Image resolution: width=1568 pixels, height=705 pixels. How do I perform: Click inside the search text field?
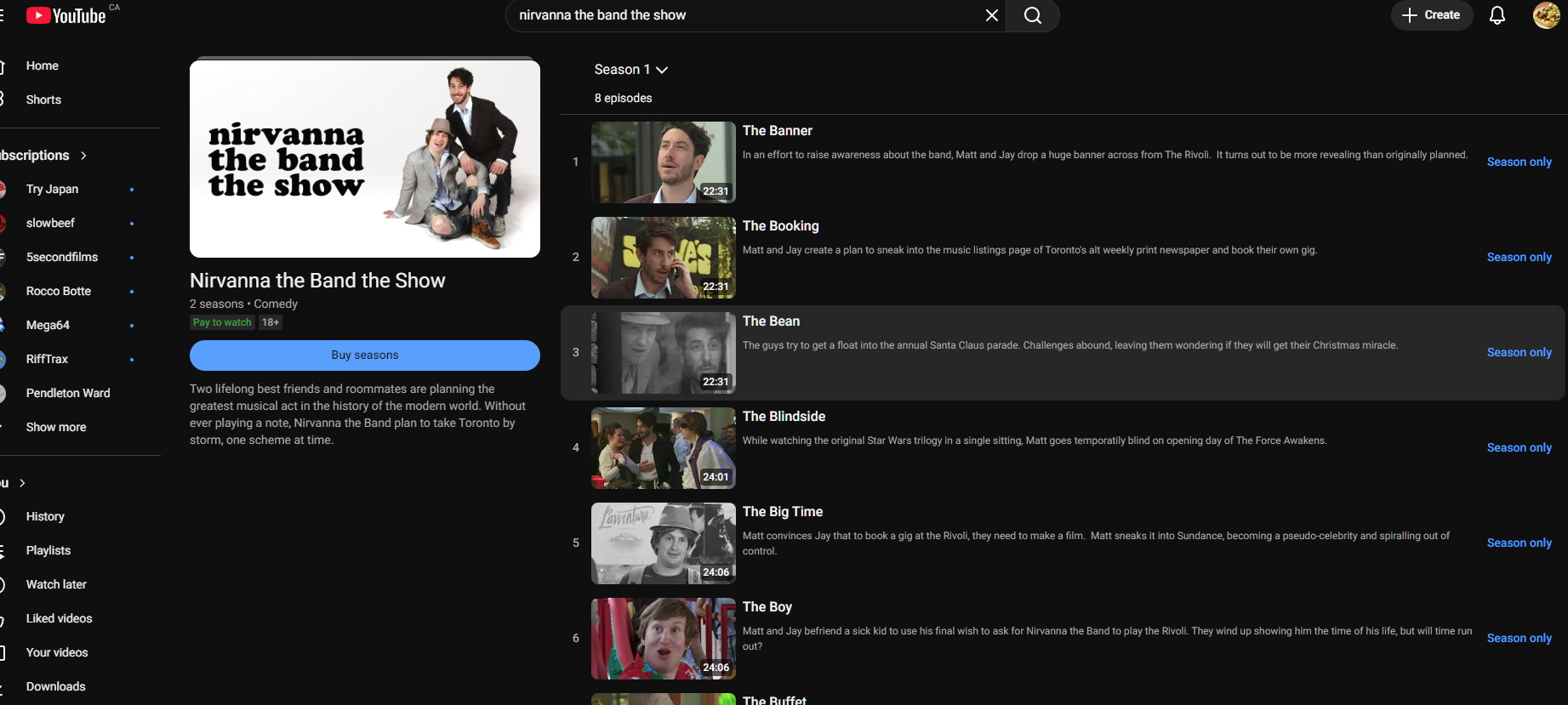coord(740,15)
